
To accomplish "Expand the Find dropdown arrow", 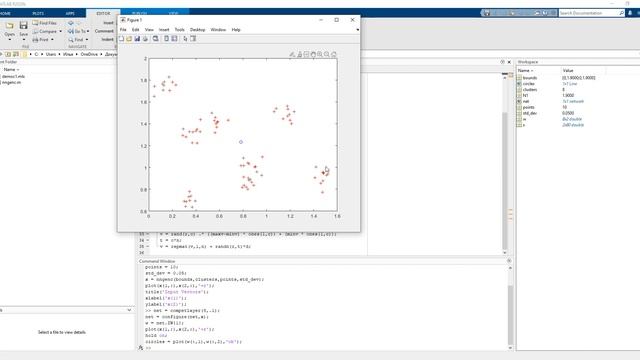I will point(87,40).
